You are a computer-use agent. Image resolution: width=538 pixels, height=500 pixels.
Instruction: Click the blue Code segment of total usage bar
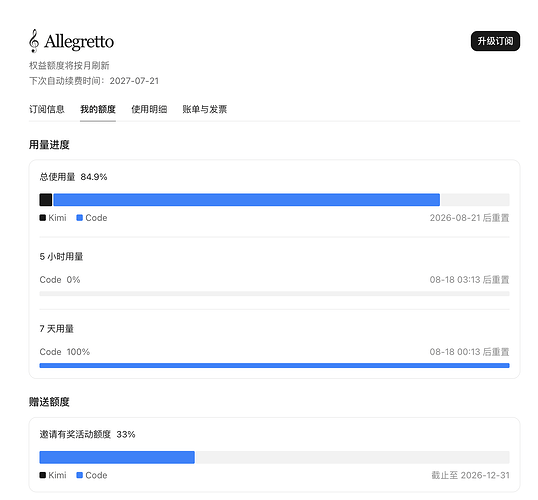(x=247, y=200)
